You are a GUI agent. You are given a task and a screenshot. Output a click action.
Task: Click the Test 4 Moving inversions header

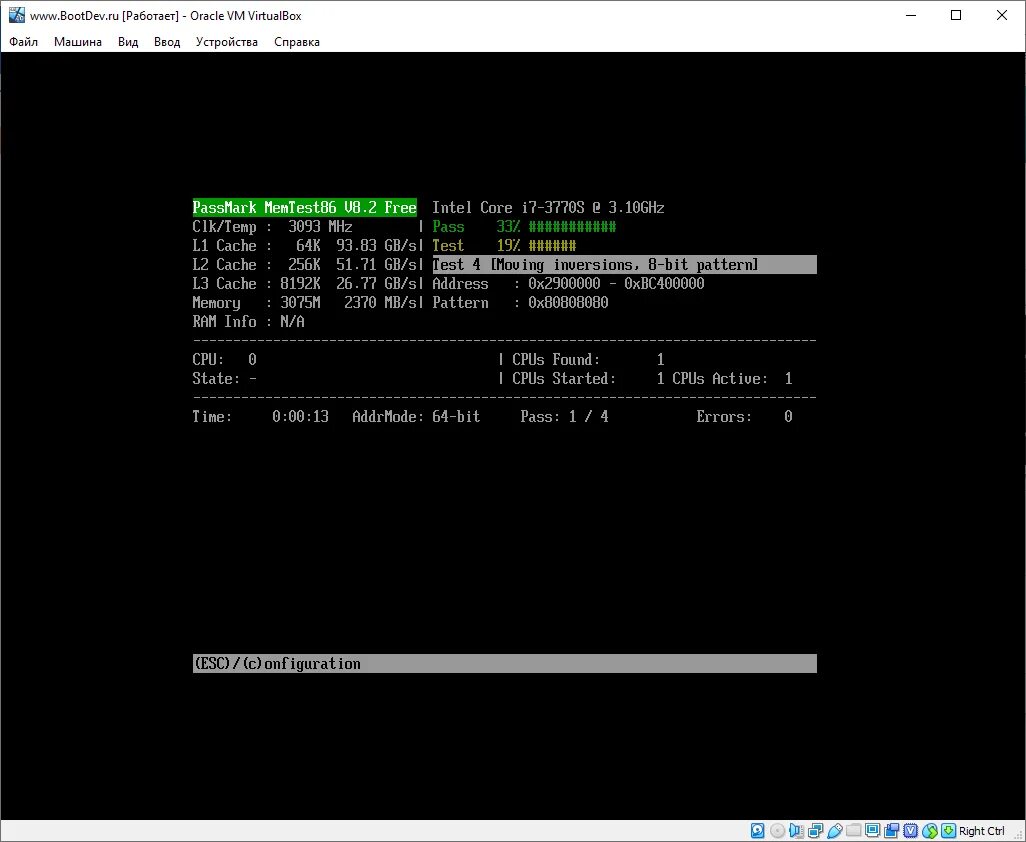[x=624, y=264]
